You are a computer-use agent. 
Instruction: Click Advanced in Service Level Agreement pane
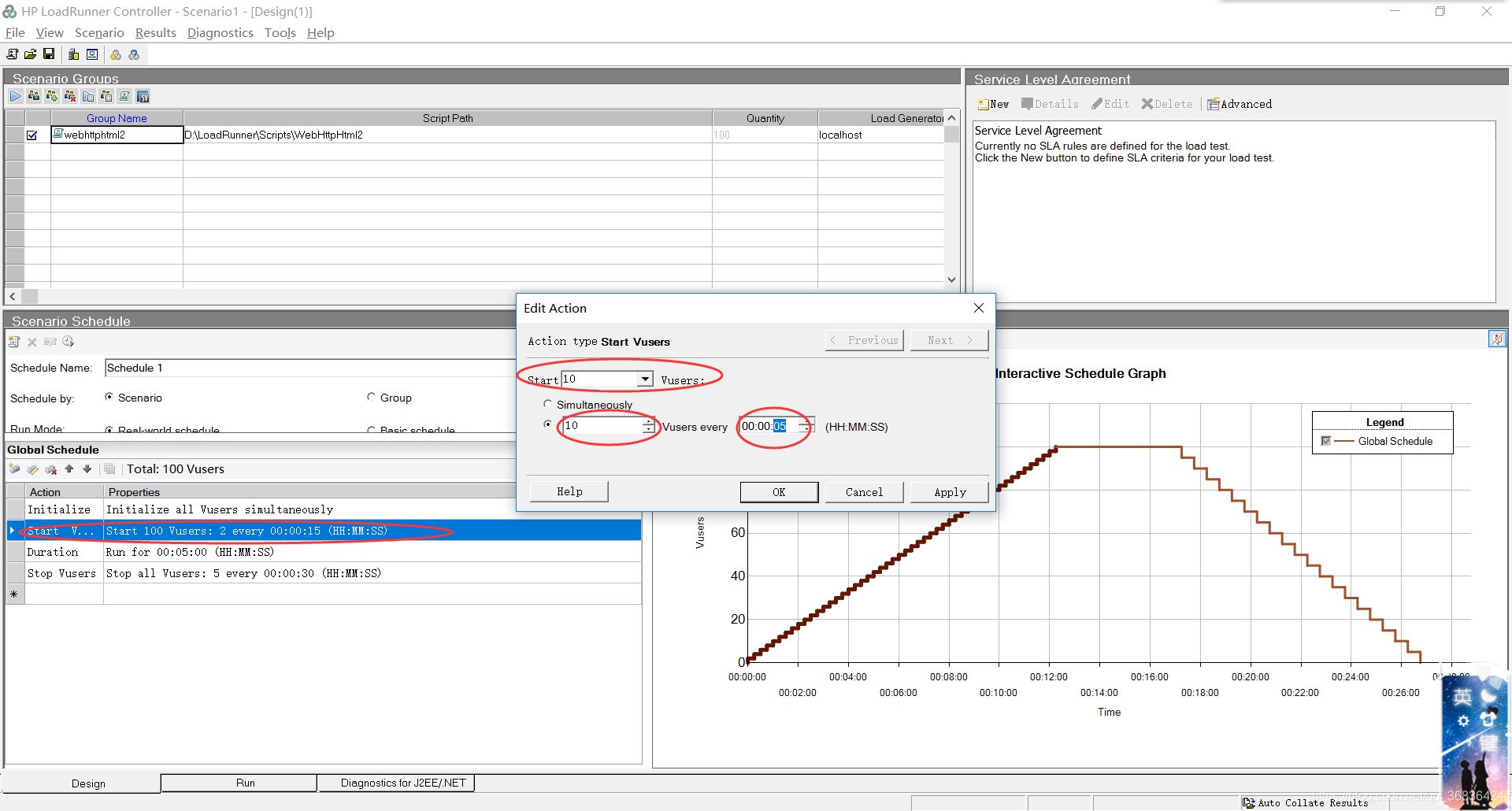[x=1240, y=104]
